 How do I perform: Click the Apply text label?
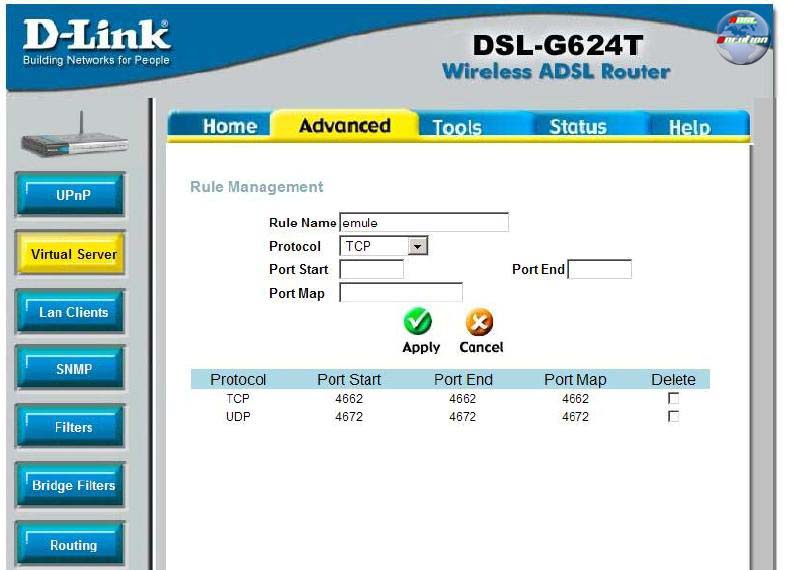[x=421, y=347]
